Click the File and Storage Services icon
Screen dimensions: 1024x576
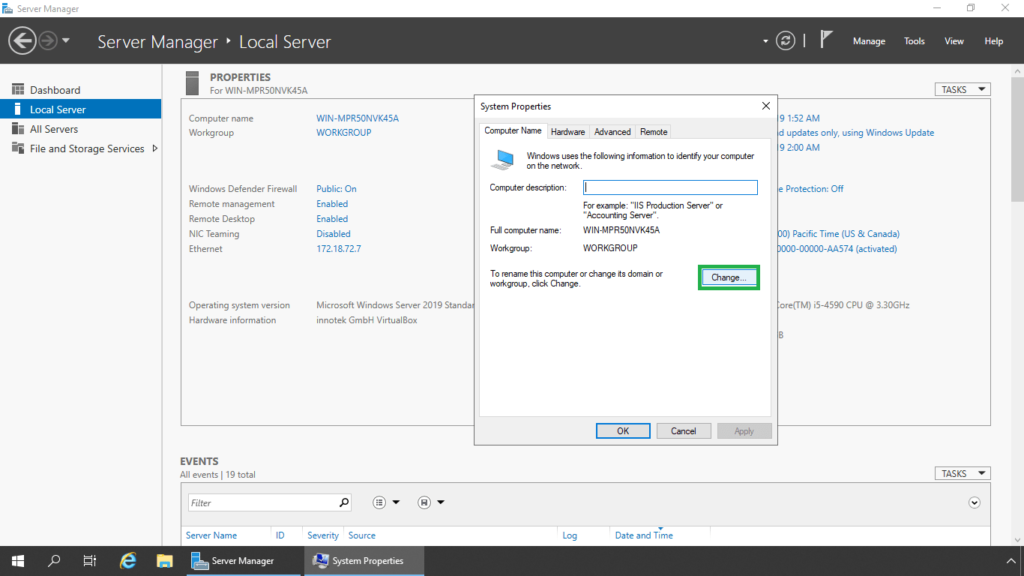[x=18, y=148]
